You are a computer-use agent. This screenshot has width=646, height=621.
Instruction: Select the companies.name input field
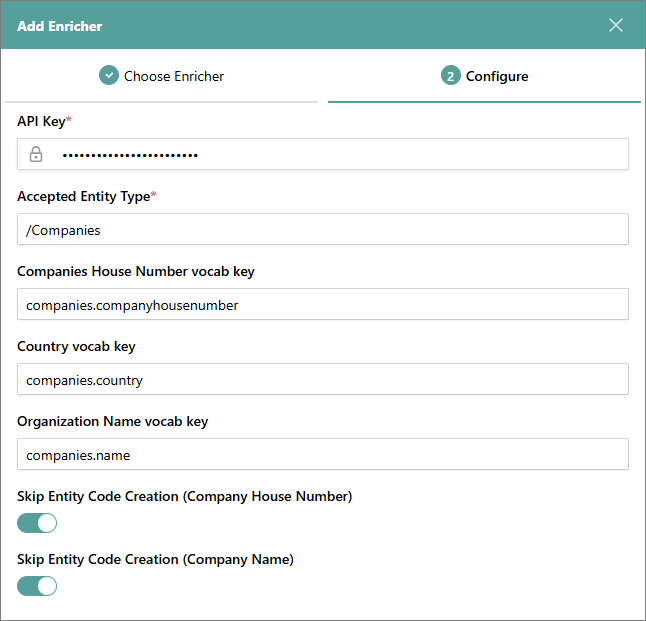pyautogui.click(x=322, y=454)
